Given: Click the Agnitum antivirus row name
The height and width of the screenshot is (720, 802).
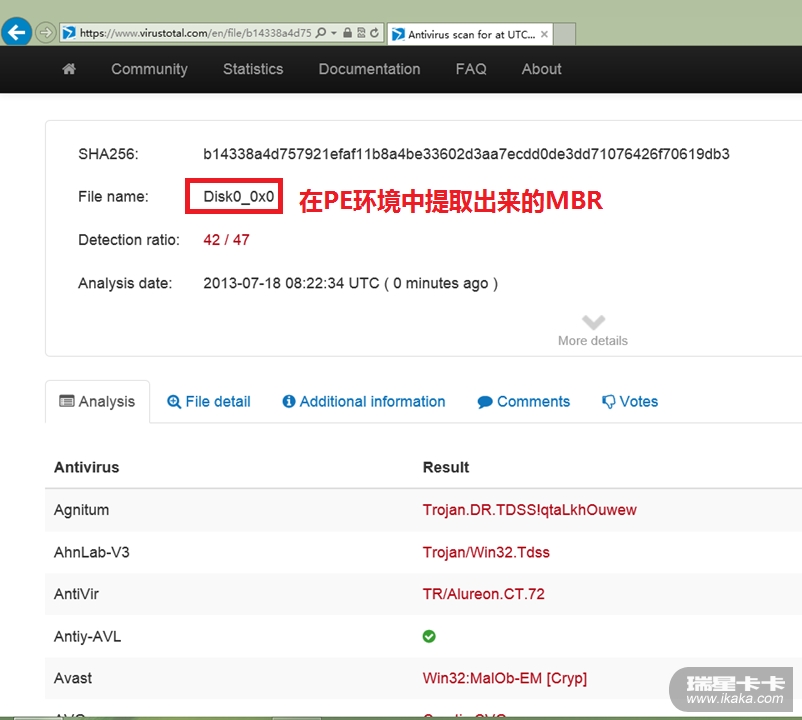Looking at the screenshot, I should click(81, 510).
